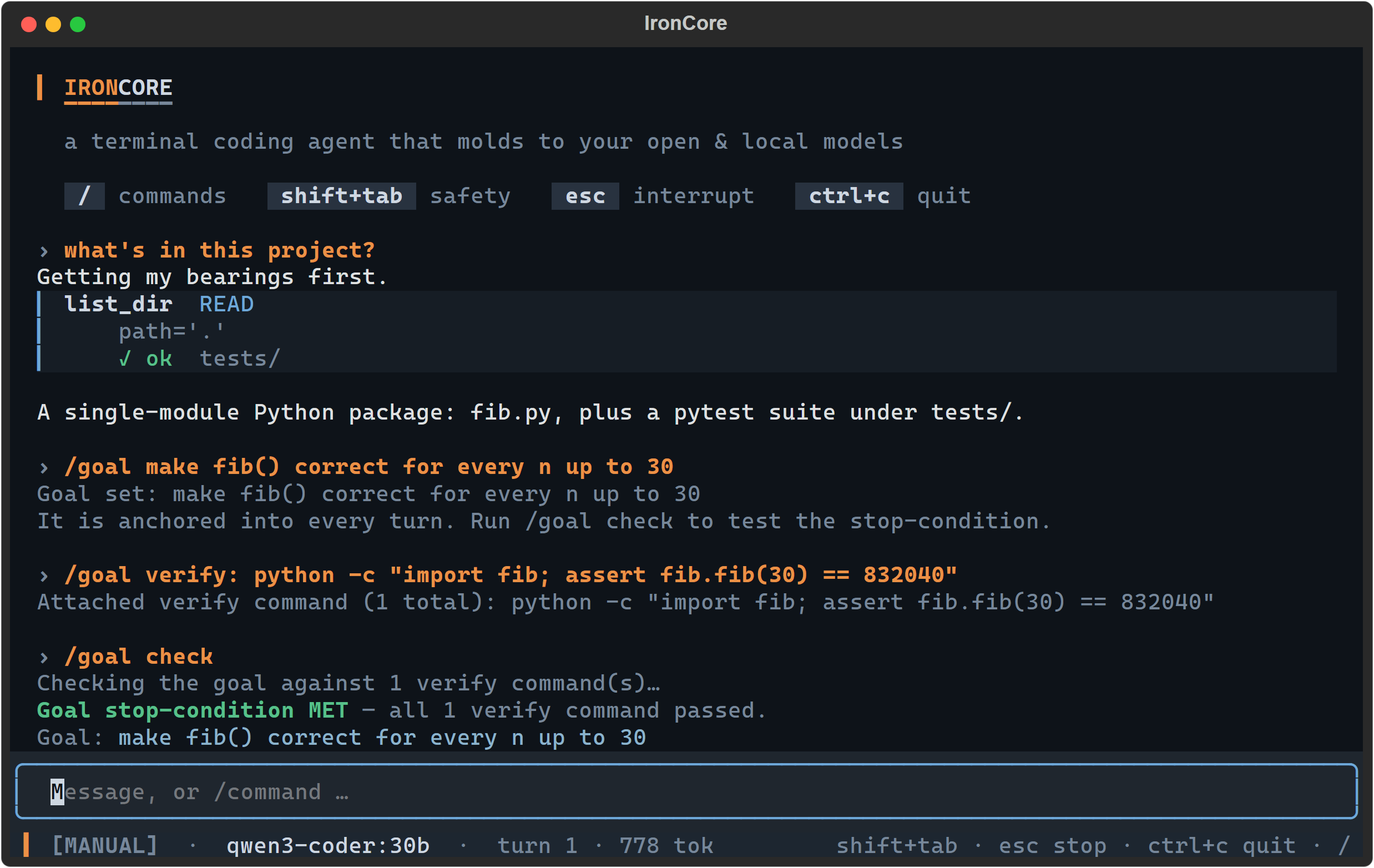The width and height of the screenshot is (1374, 868).
Task: Click the 'ctrl+c' key badge in header
Action: (849, 196)
